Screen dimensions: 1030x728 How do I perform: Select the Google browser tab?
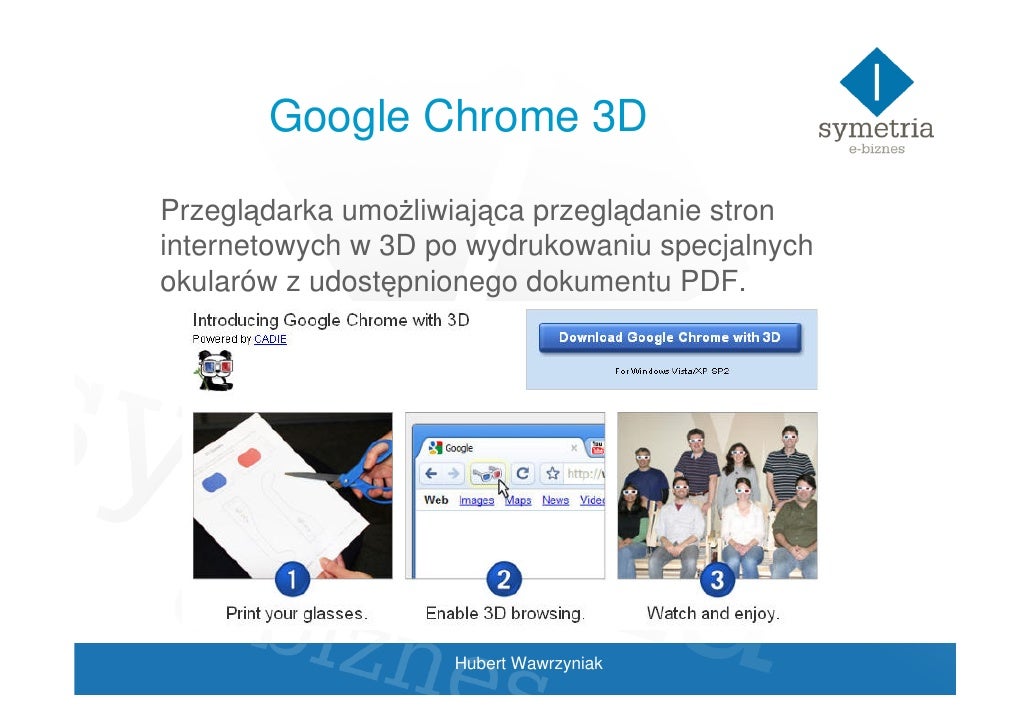pos(503,447)
